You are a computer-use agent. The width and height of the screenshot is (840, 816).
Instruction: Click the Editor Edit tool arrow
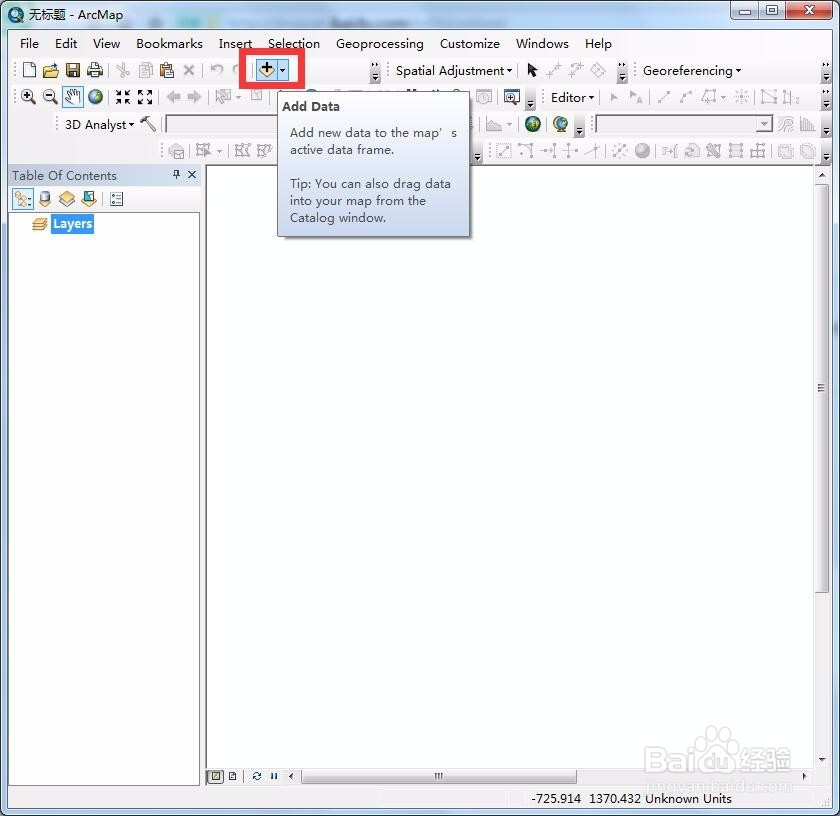[614, 97]
